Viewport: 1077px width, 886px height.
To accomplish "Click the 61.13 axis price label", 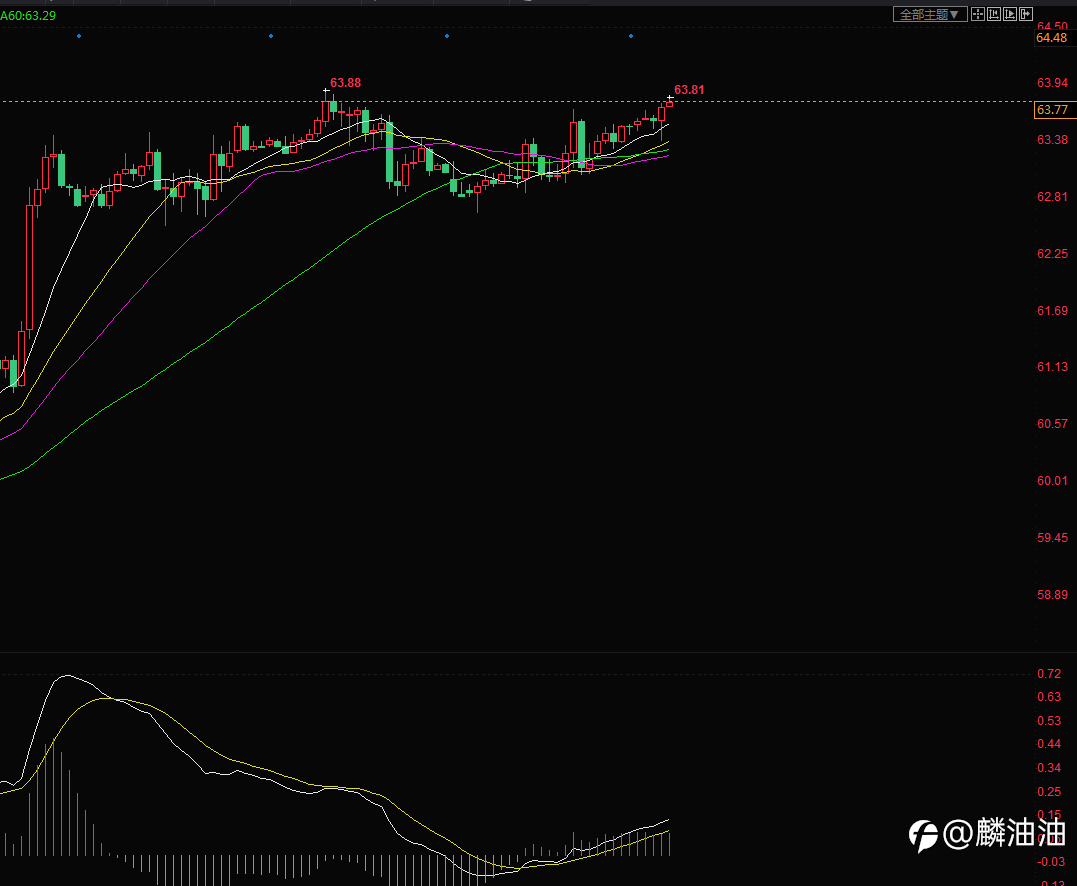I will (1052, 367).
